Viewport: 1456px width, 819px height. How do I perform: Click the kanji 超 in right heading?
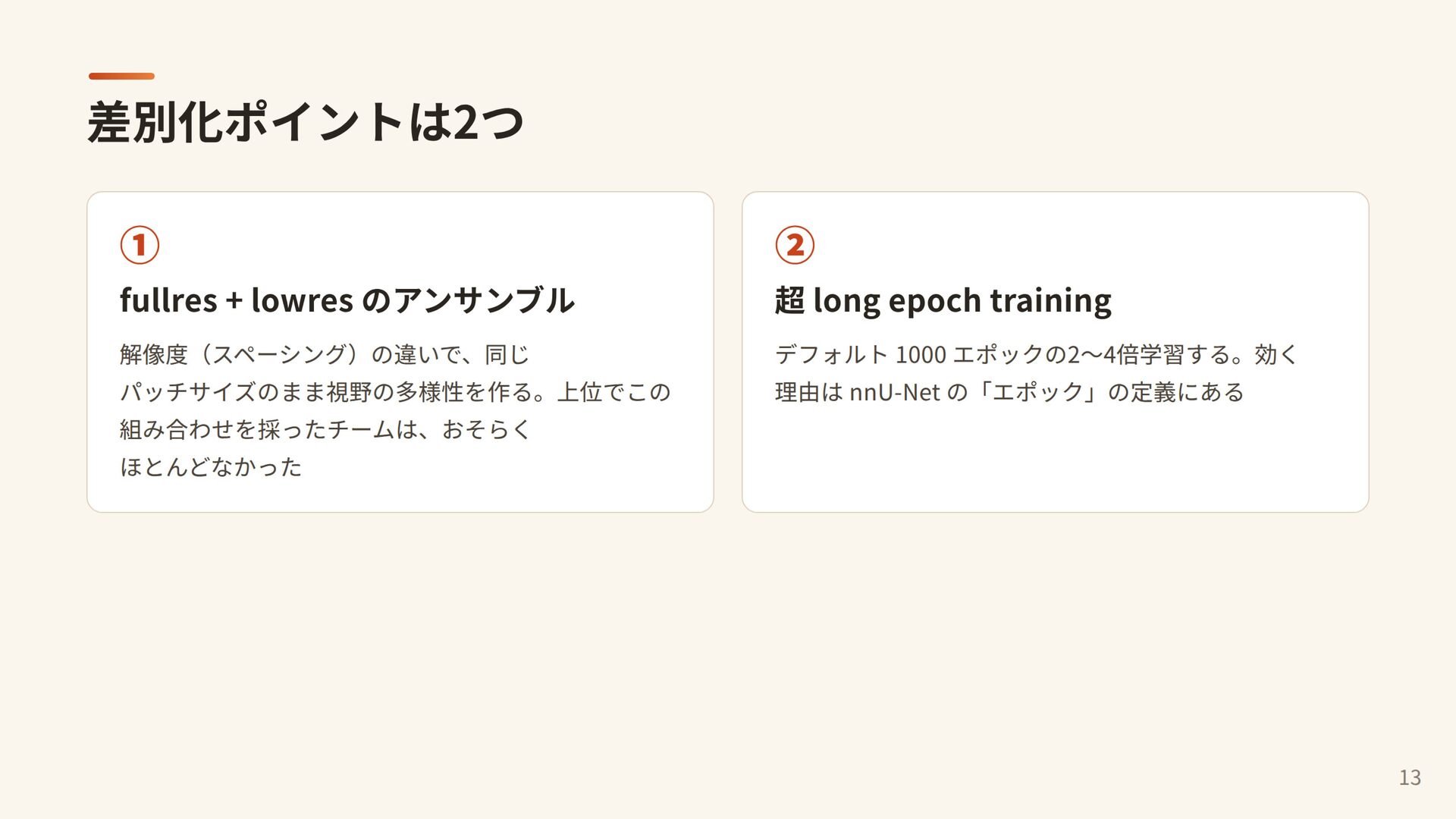(789, 300)
